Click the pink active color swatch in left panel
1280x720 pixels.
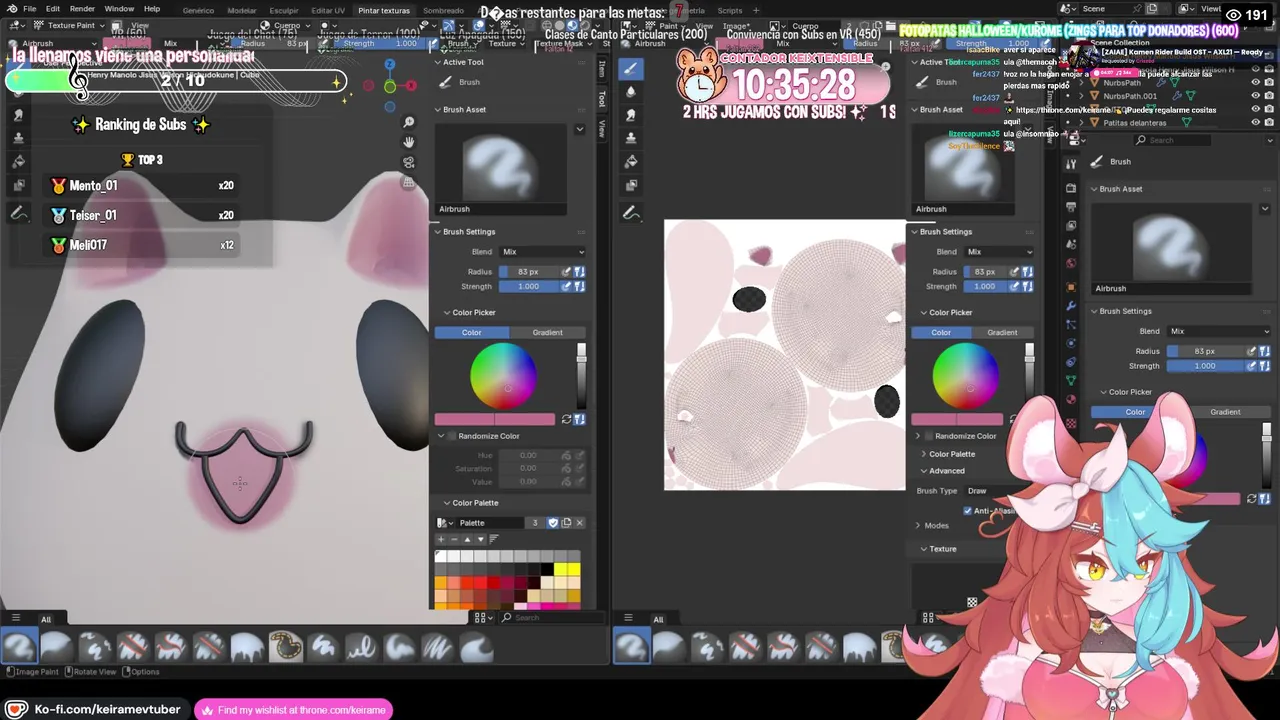coord(495,419)
